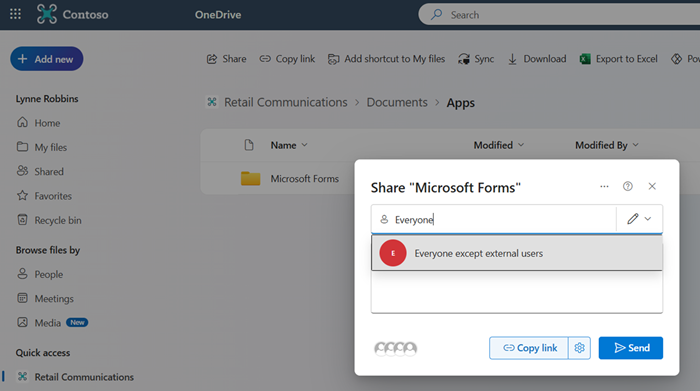This screenshot has height=391, width=700.
Task: Click the Documents breadcrumb
Action: 397,102
